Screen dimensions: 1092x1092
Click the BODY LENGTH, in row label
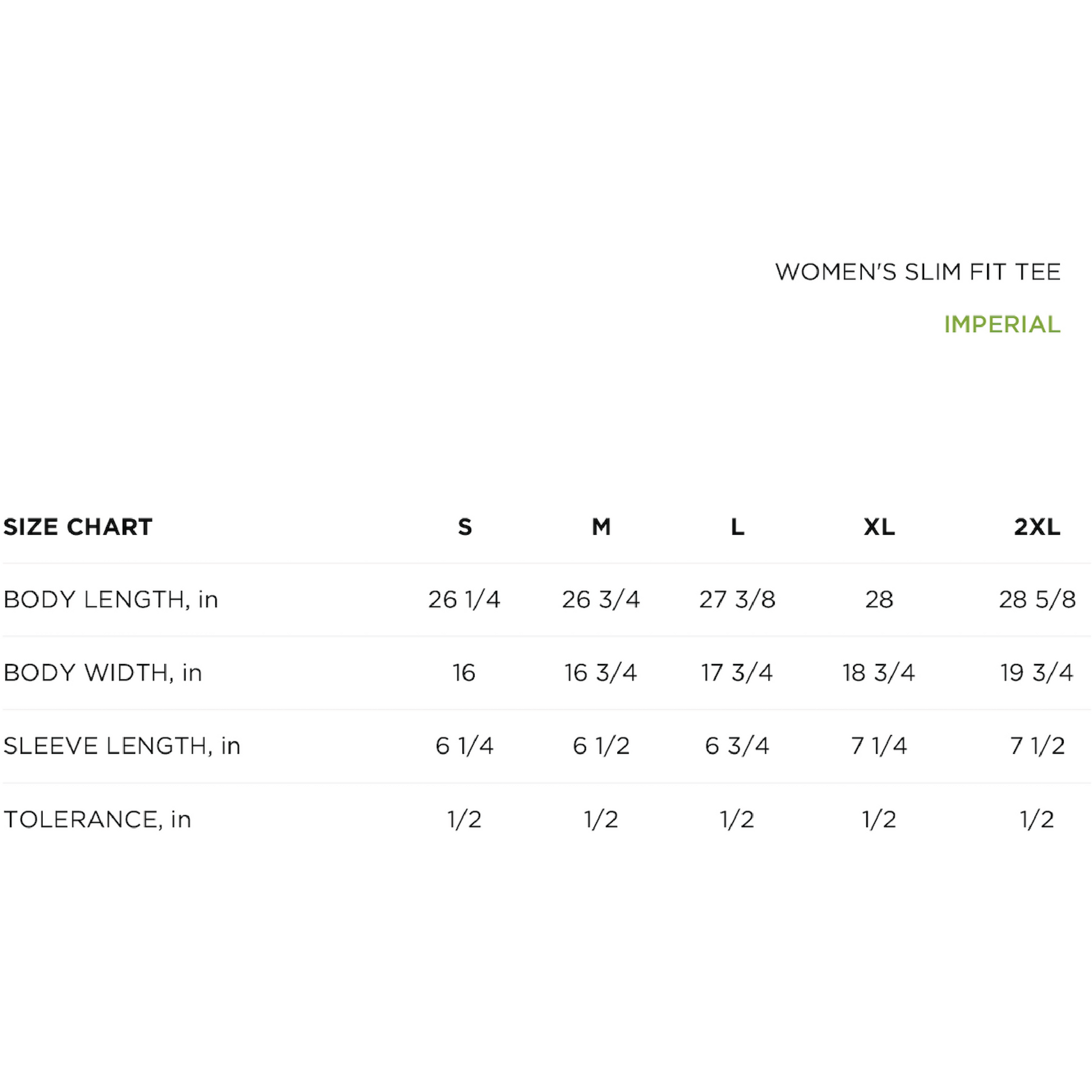[x=111, y=600]
